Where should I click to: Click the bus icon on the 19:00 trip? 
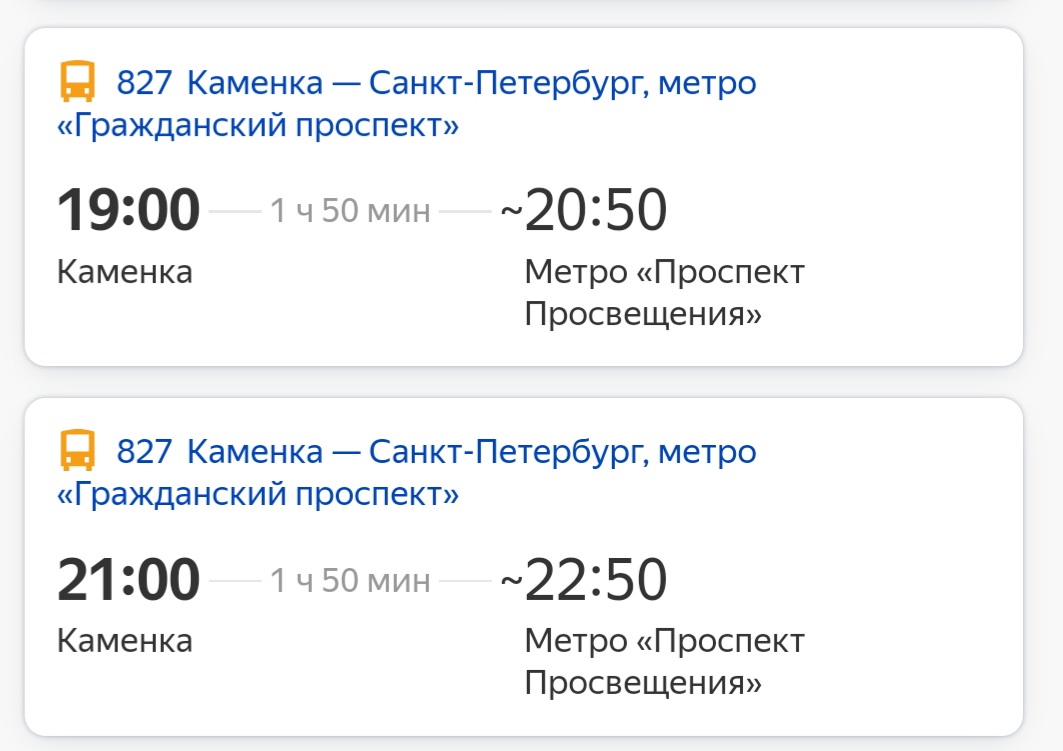click(77, 82)
